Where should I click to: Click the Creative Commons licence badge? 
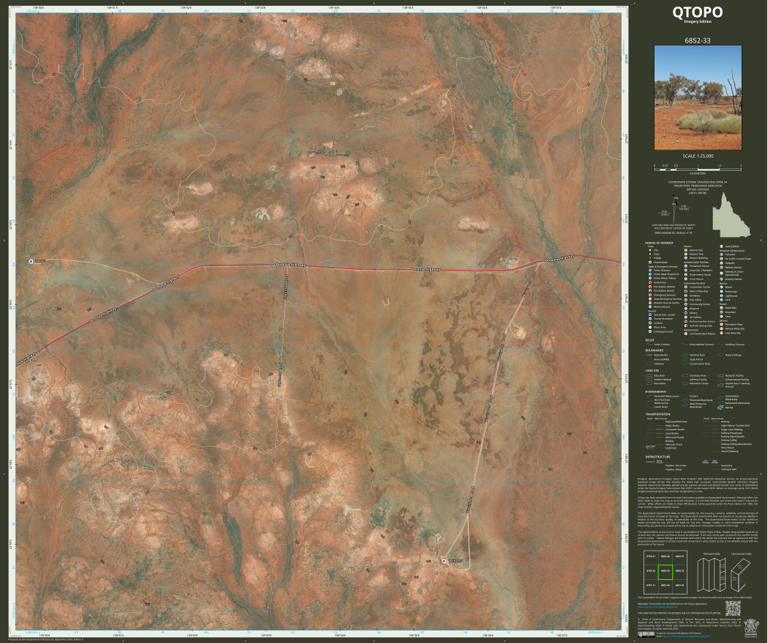646,635
